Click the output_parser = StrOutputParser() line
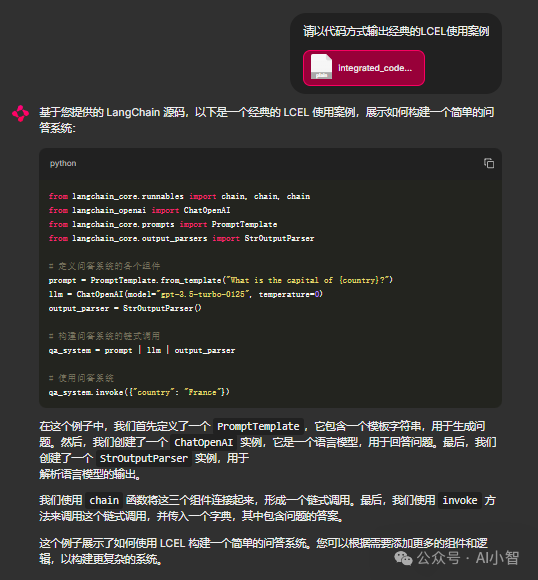538x580 pixels. (x=125, y=308)
